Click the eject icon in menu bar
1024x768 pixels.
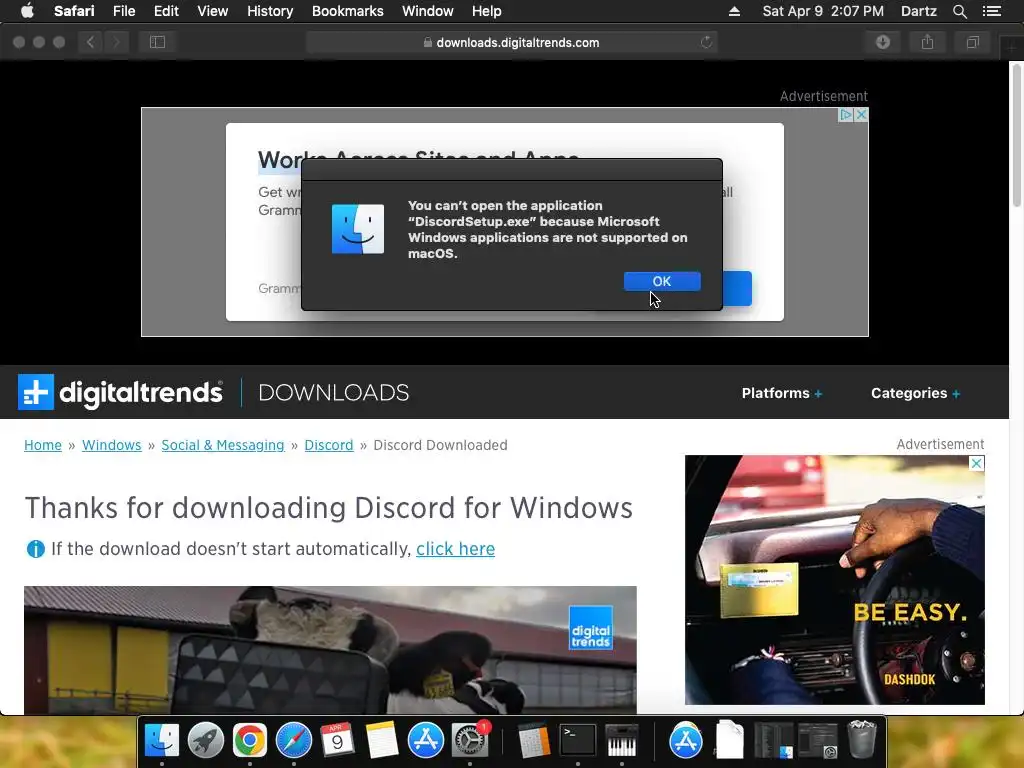[x=734, y=11]
